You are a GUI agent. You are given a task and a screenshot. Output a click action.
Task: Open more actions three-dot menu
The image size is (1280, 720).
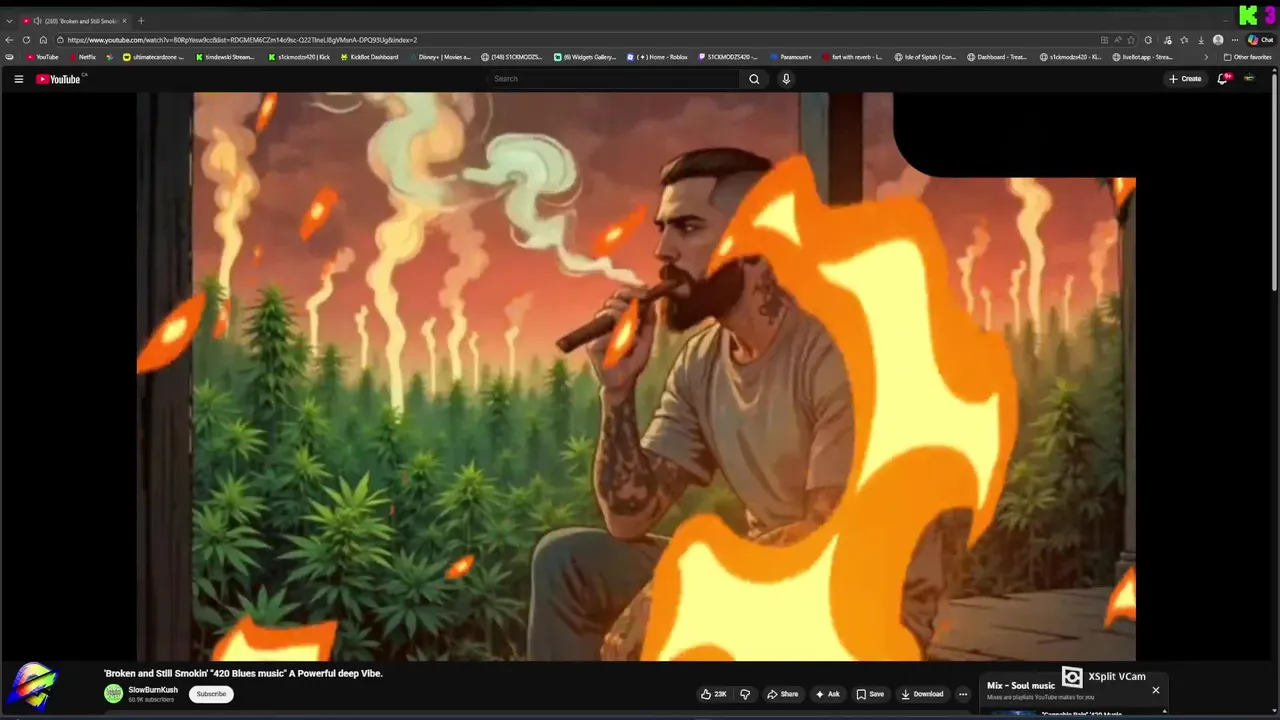[x=963, y=694]
